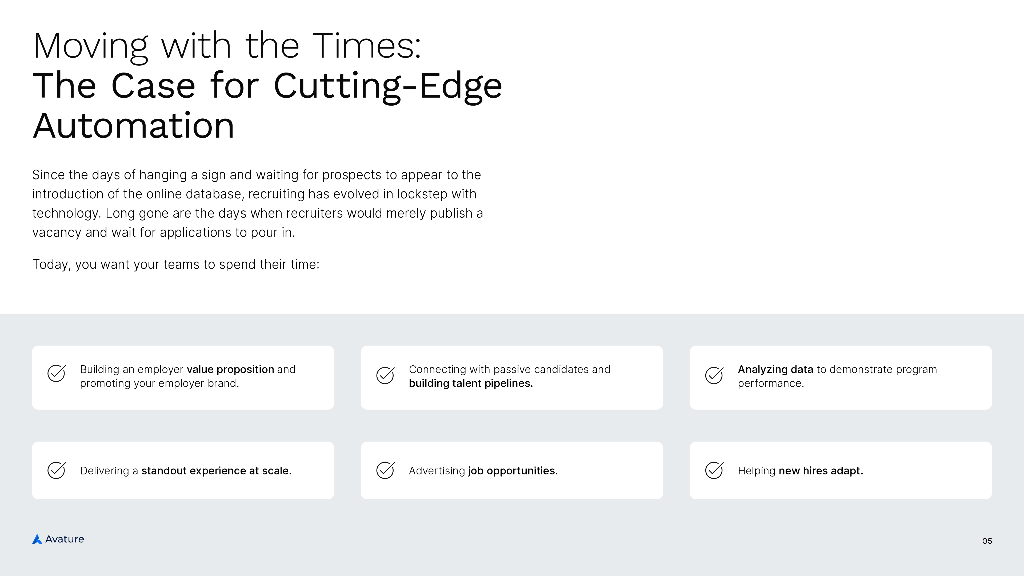Click the 'new hires adapt' bold text
The width and height of the screenshot is (1024, 576).
coord(820,470)
